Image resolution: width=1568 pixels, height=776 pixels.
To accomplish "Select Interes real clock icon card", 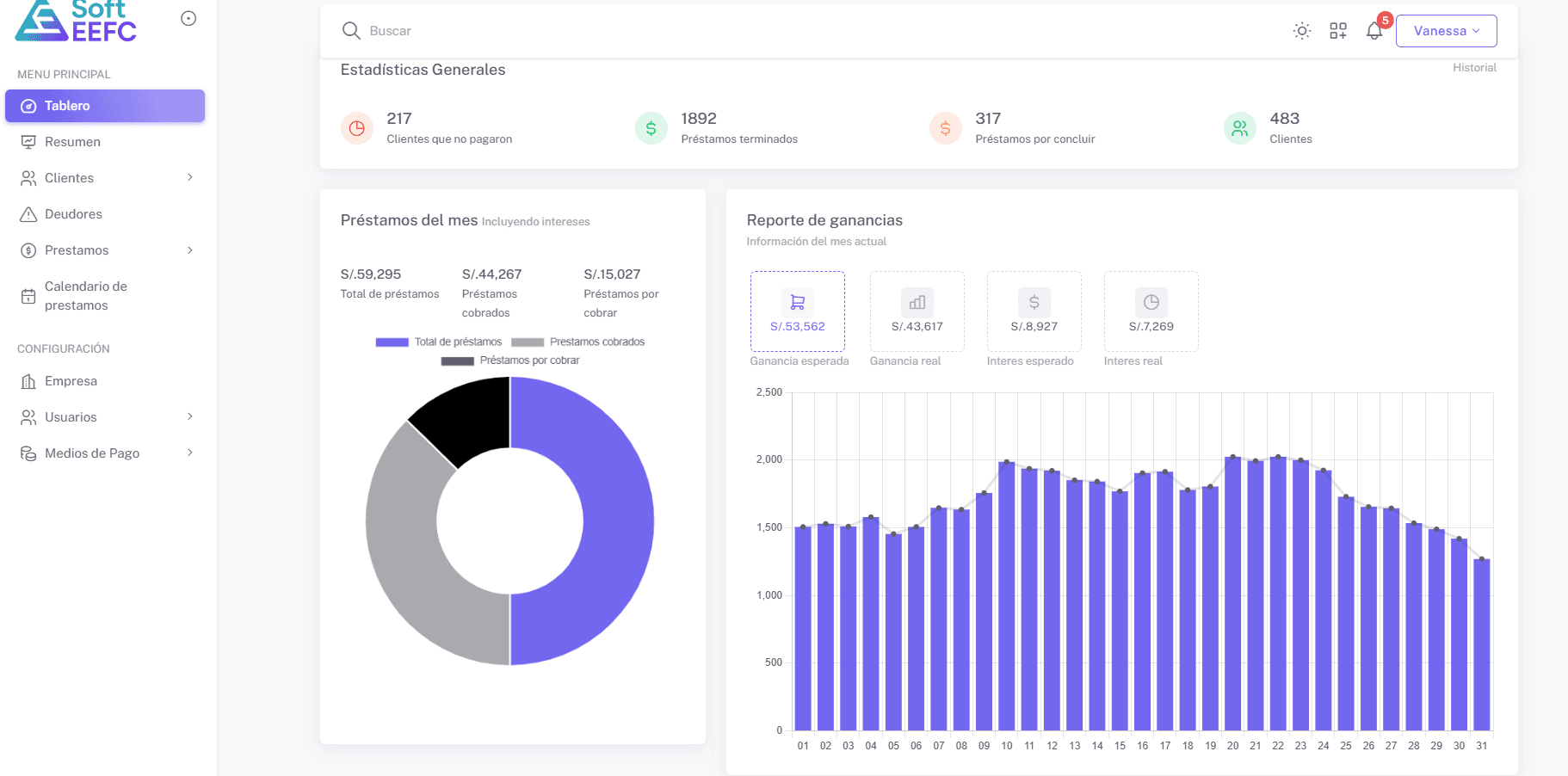I will 1151,311.
